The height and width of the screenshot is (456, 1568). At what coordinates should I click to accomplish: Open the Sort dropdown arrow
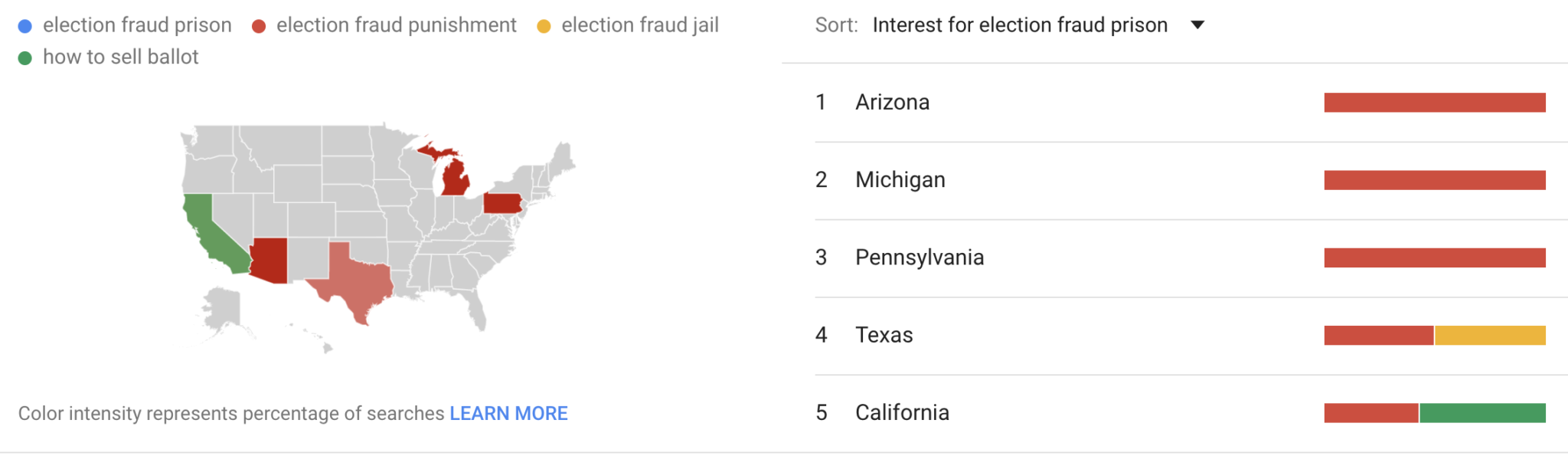point(1198,25)
